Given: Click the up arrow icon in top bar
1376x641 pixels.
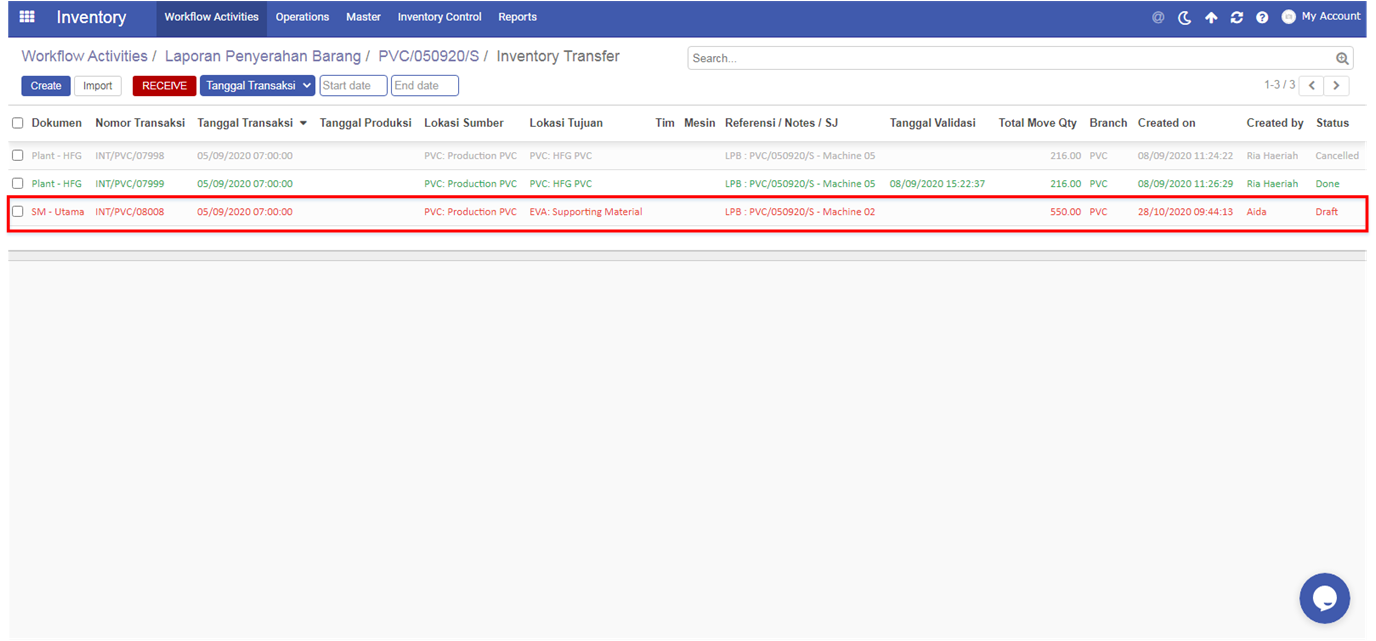Looking at the screenshot, I should [1211, 17].
